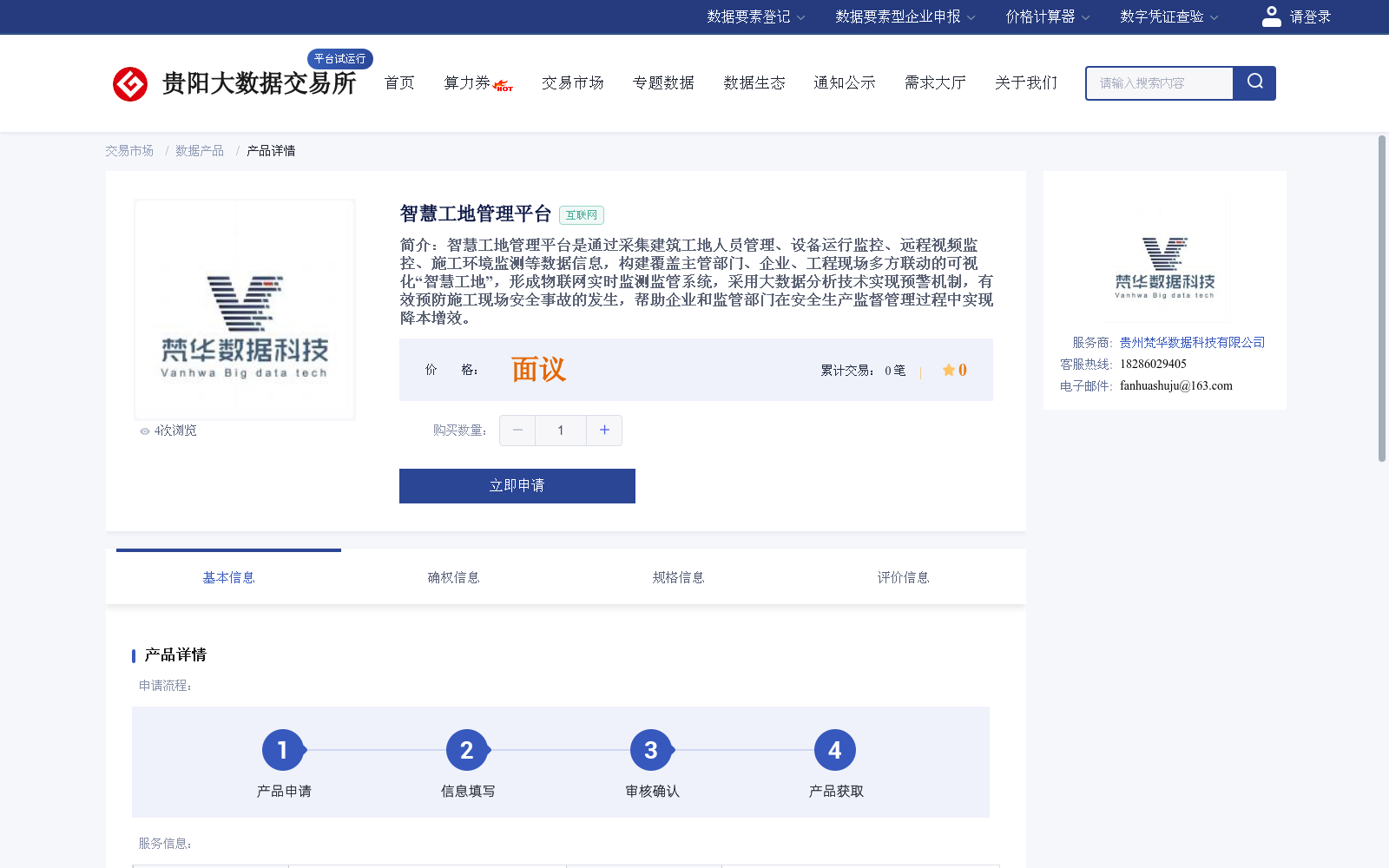
Task: Select step 2 circle 信息填写
Action: (x=467, y=750)
